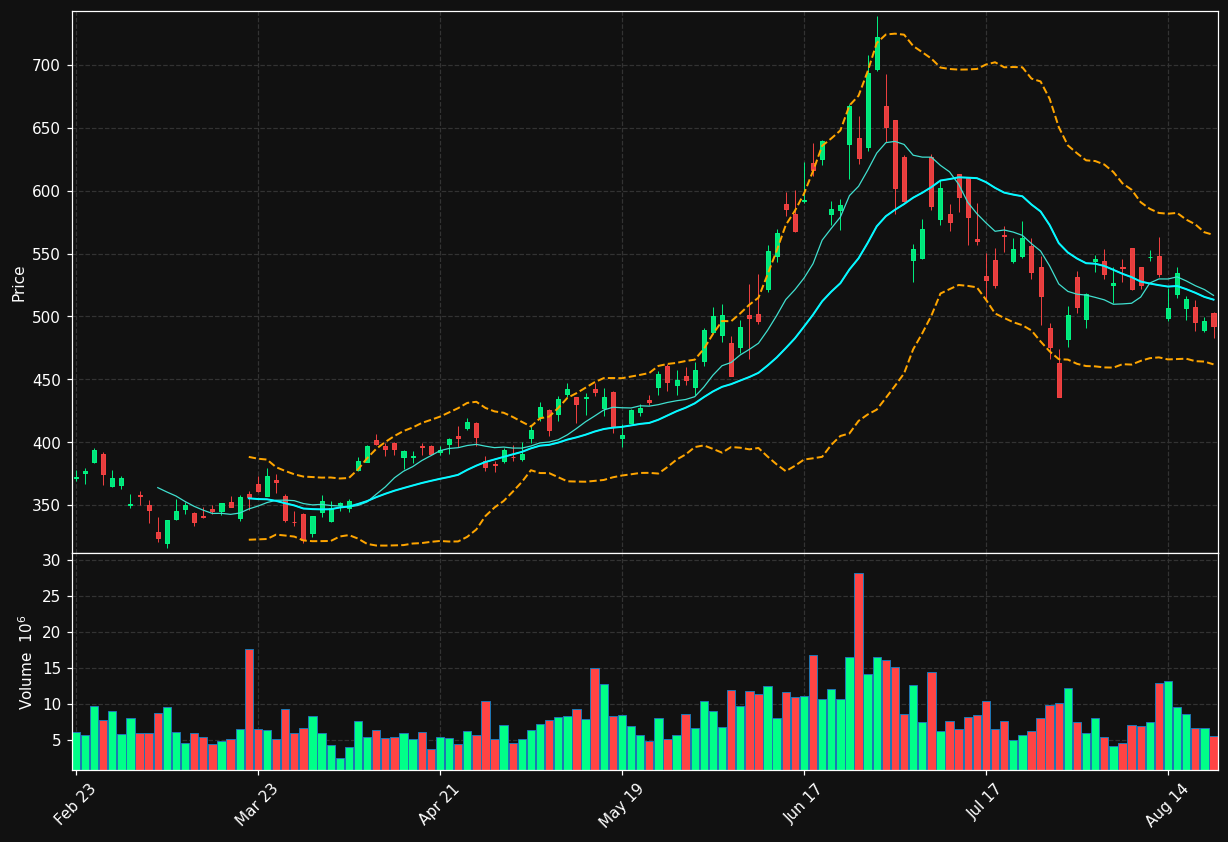1228x842 pixels.
Task: Click the 'Price' axis title
Action: 19,283
